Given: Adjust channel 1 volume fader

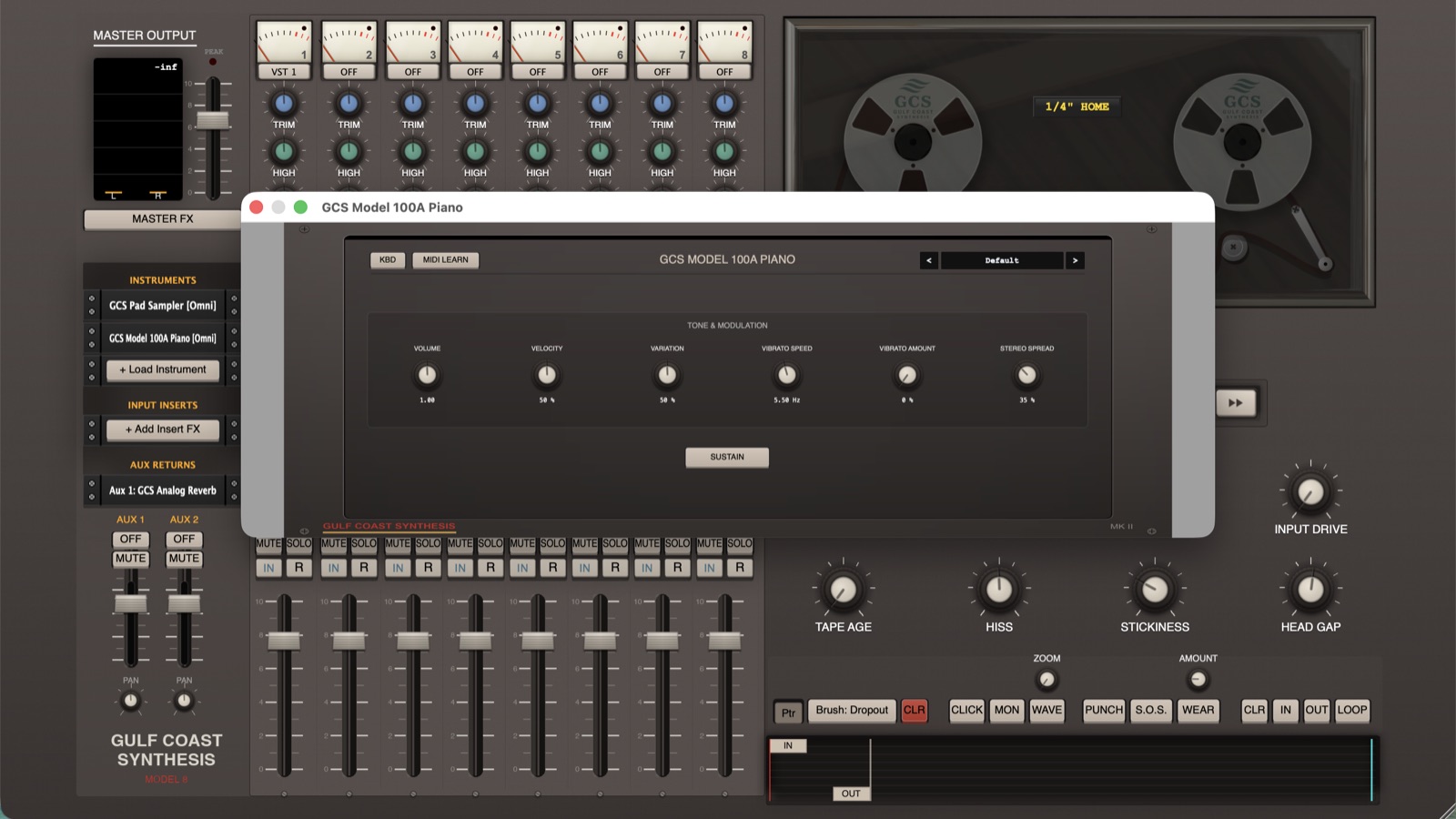Looking at the screenshot, I should (x=284, y=641).
